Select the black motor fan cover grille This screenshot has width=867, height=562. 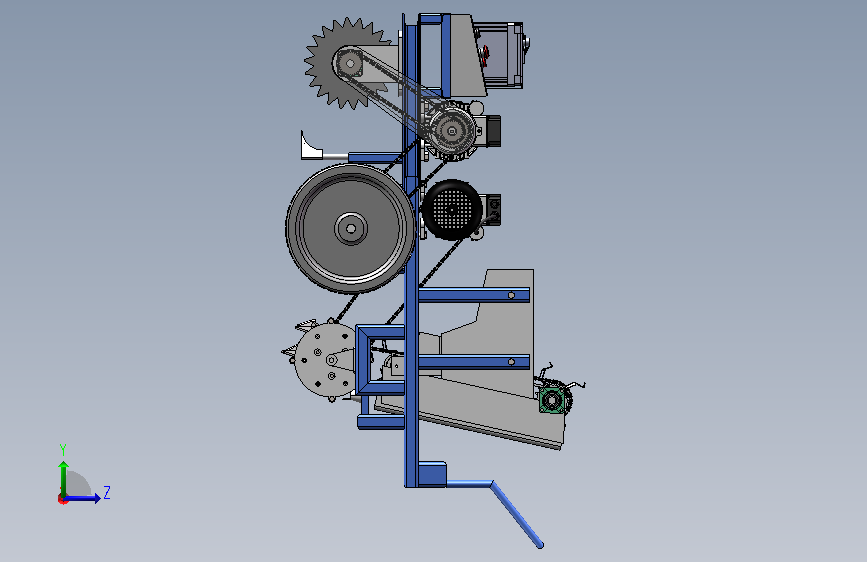tap(452, 210)
